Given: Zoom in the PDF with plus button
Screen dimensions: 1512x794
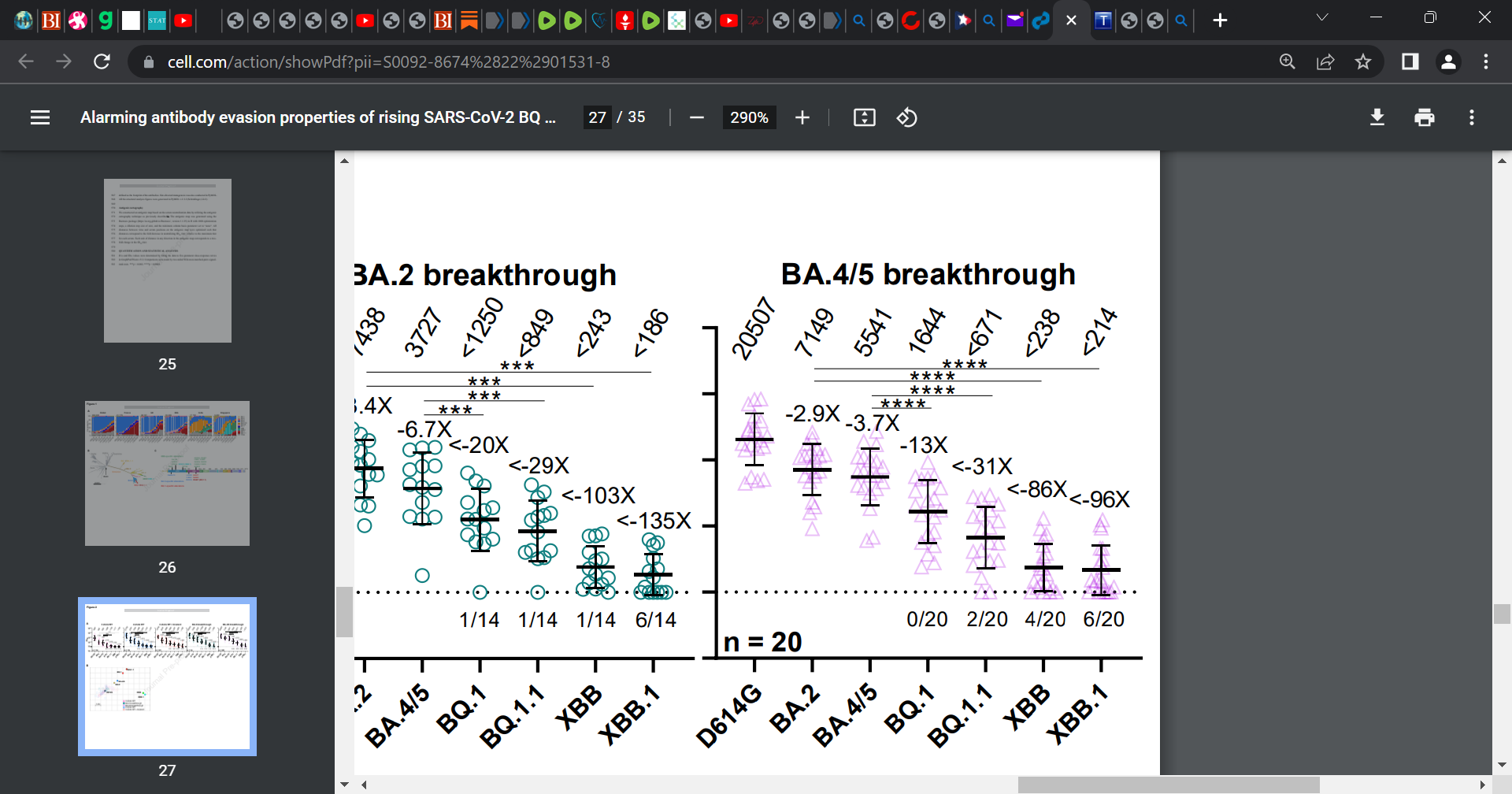Looking at the screenshot, I should point(802,117).
